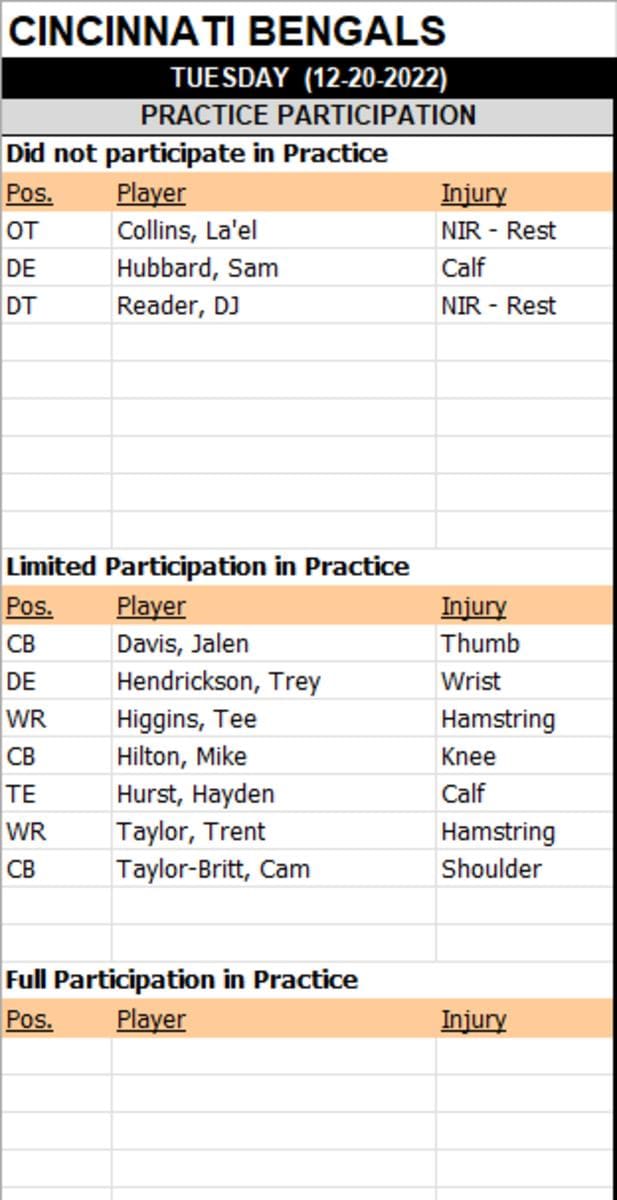Screen dimensions: 617x1200
Task: Select the "Hendrickson, Trey" player cell
Action: pos(218,681)
